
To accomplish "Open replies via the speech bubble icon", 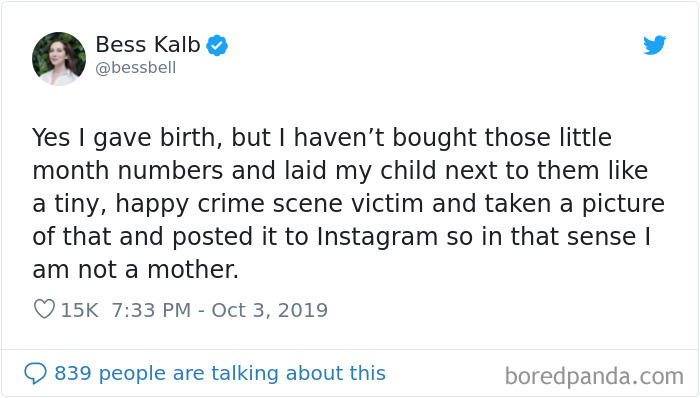I will (35, 373).
